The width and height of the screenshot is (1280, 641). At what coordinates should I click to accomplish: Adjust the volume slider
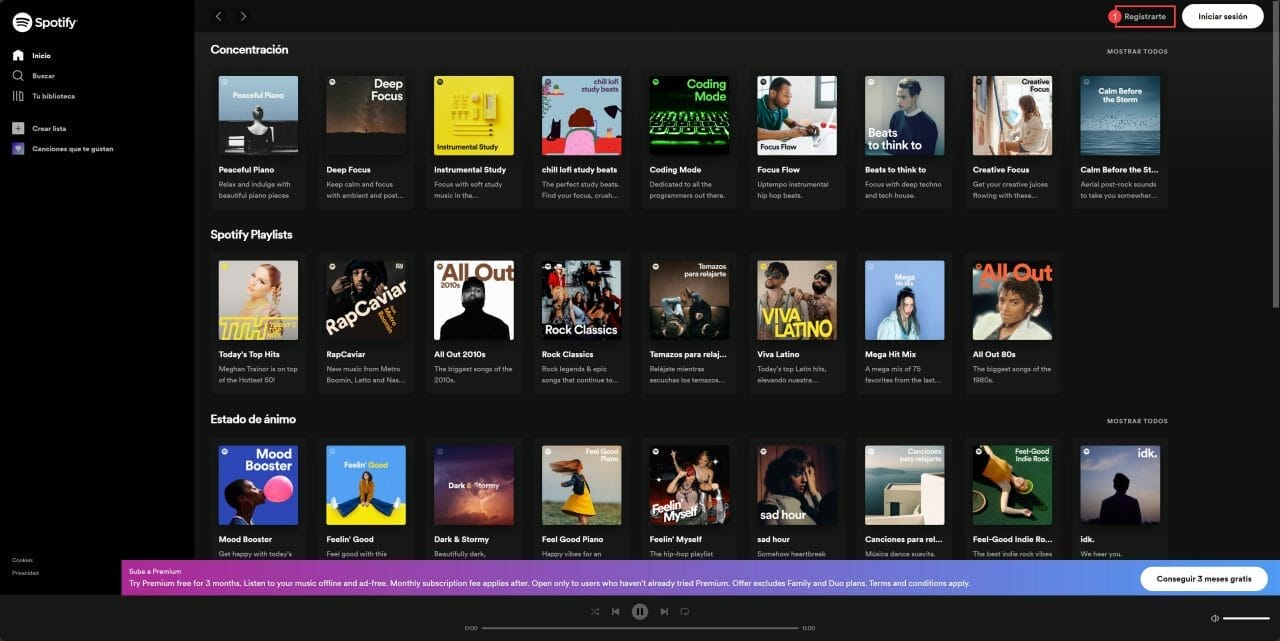point(1245,618)
